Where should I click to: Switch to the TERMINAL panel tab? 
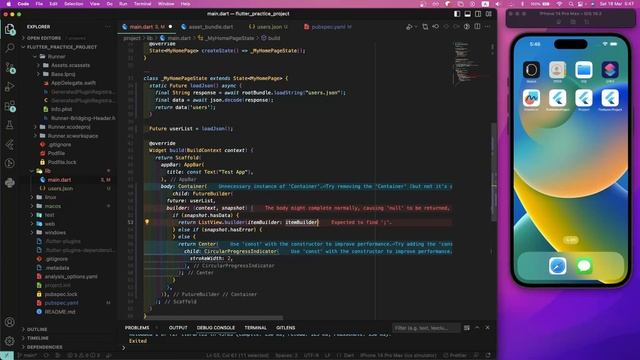255,328
